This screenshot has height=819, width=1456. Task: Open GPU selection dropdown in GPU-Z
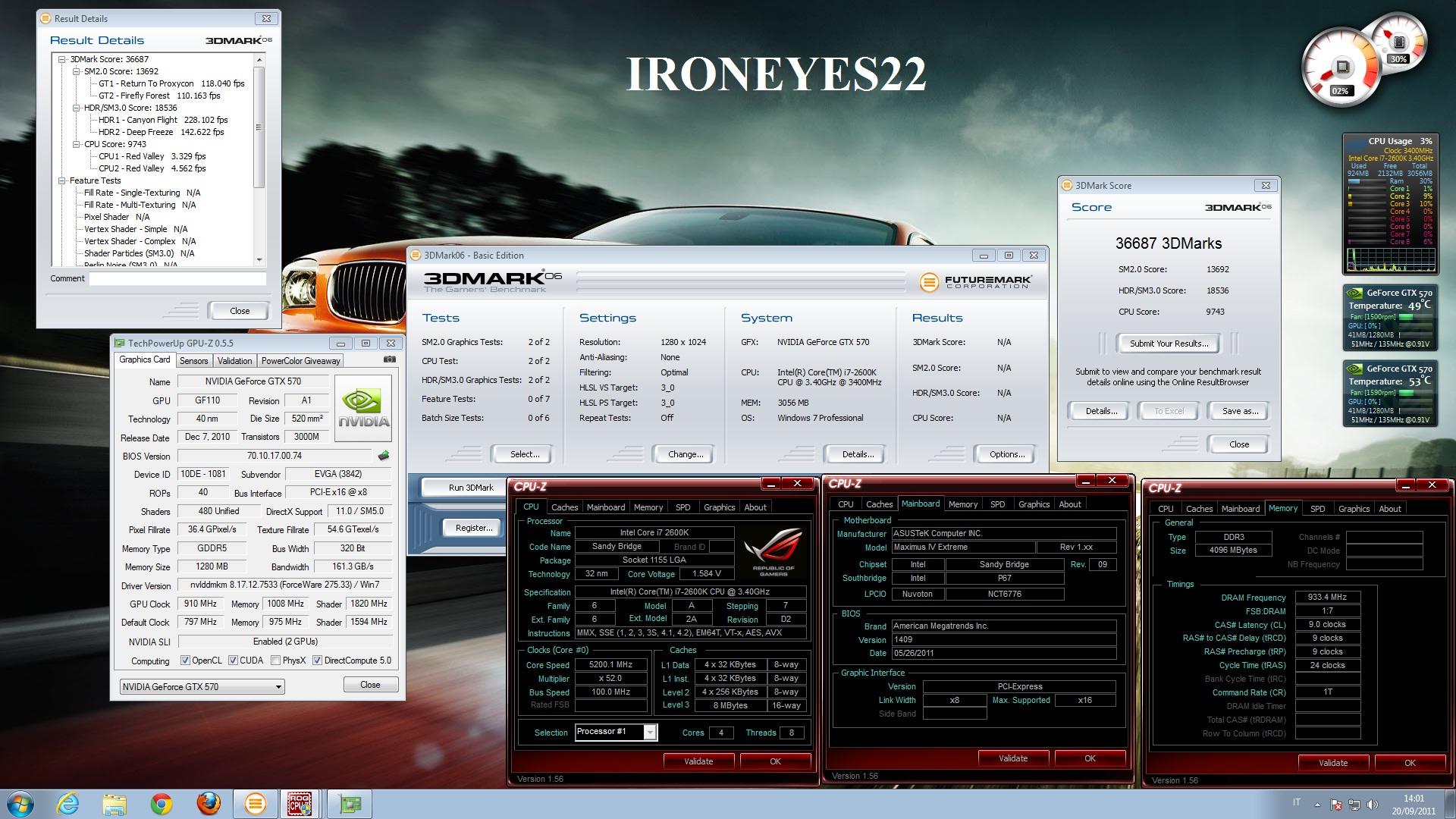point(202,687)
